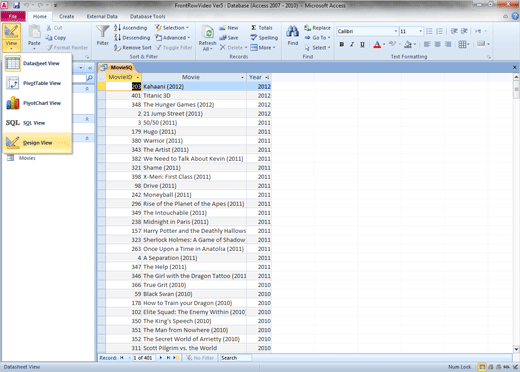
Task: Toggle the Totals row
Action: click(x=262, y=28)
